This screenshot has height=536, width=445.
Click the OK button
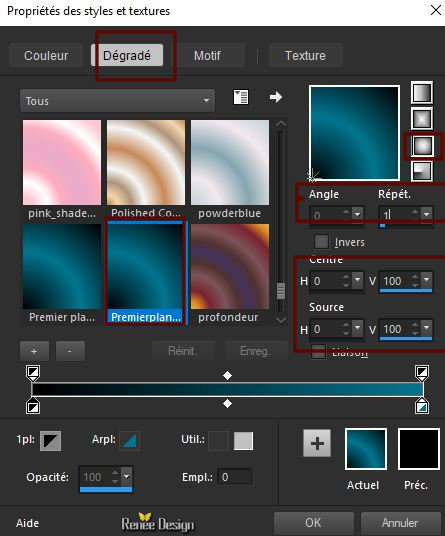tap(313, 523)
